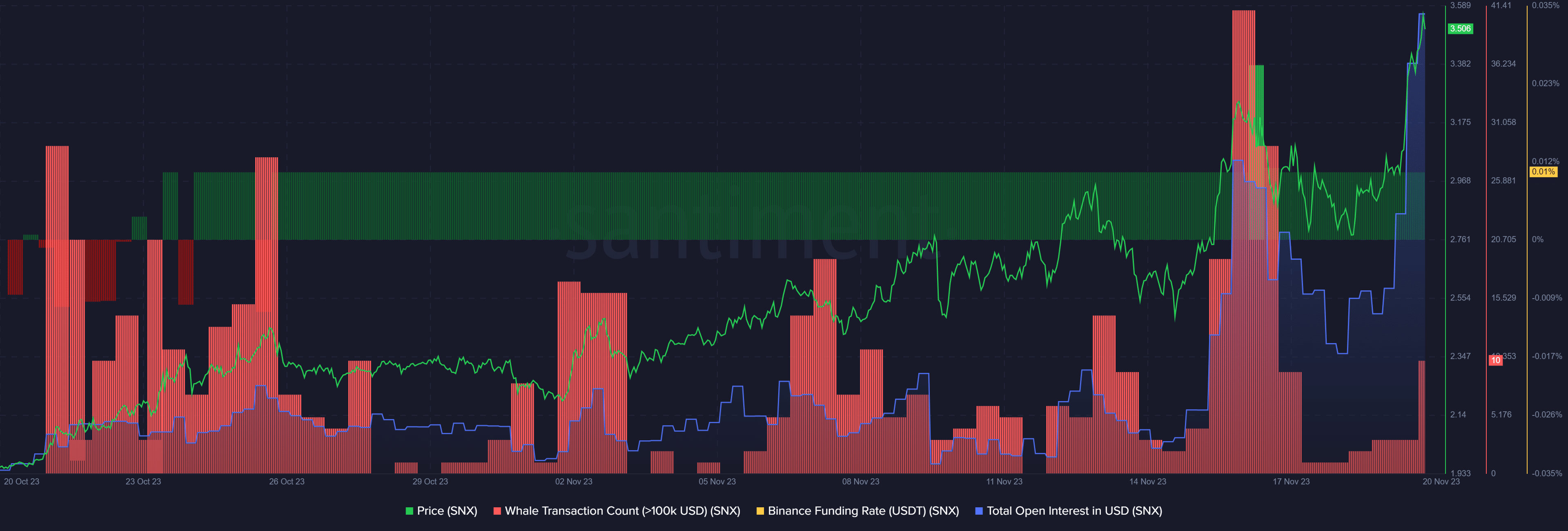Image resolution: width=1568 pixels, height=531 pixels.
Task: Click the 3.175 price axis value
Action: [x=1460, y=123]
